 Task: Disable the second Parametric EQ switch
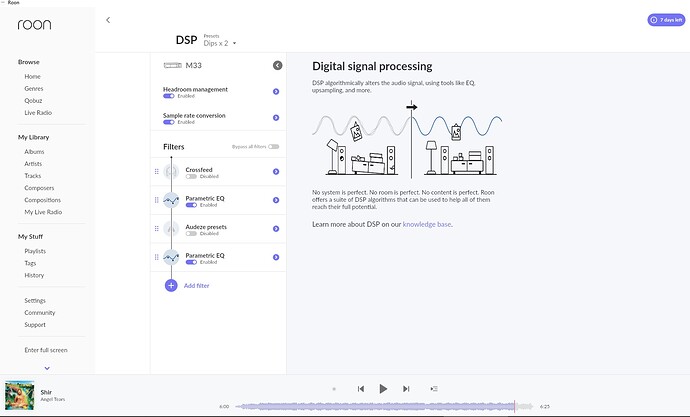tap(191, 262)
